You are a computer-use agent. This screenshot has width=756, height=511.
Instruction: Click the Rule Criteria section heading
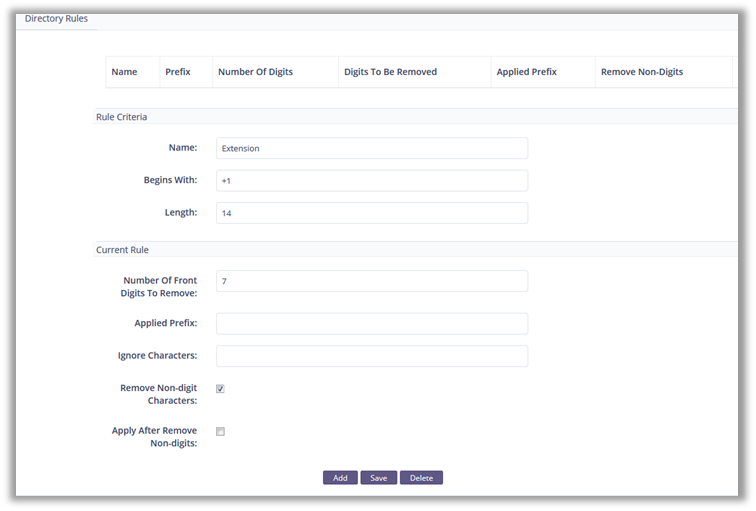(x=122, y=117)
